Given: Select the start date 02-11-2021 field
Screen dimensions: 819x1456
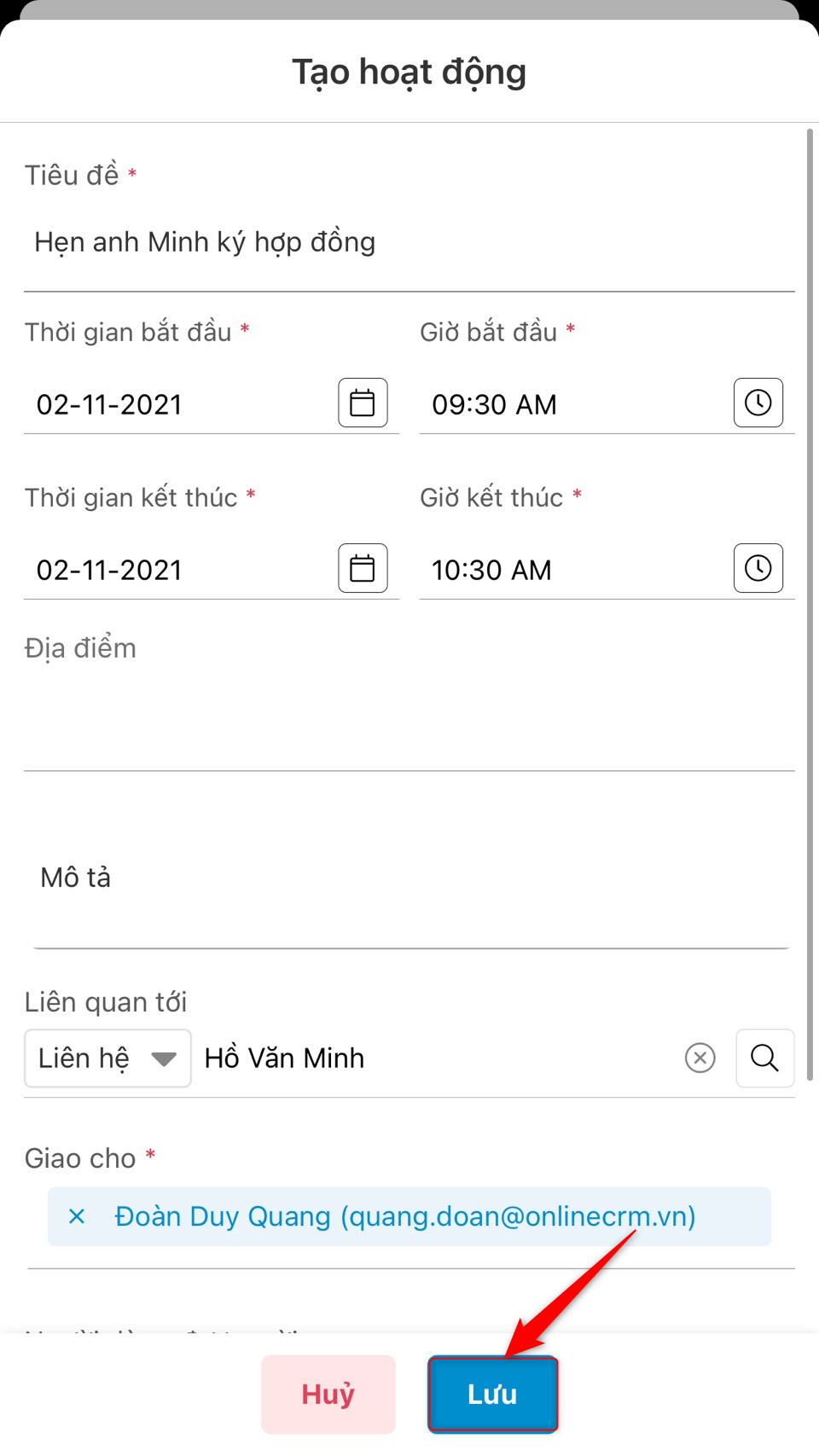Looking at the screenshot, I should pyautogui.click(x=179, y=404).
